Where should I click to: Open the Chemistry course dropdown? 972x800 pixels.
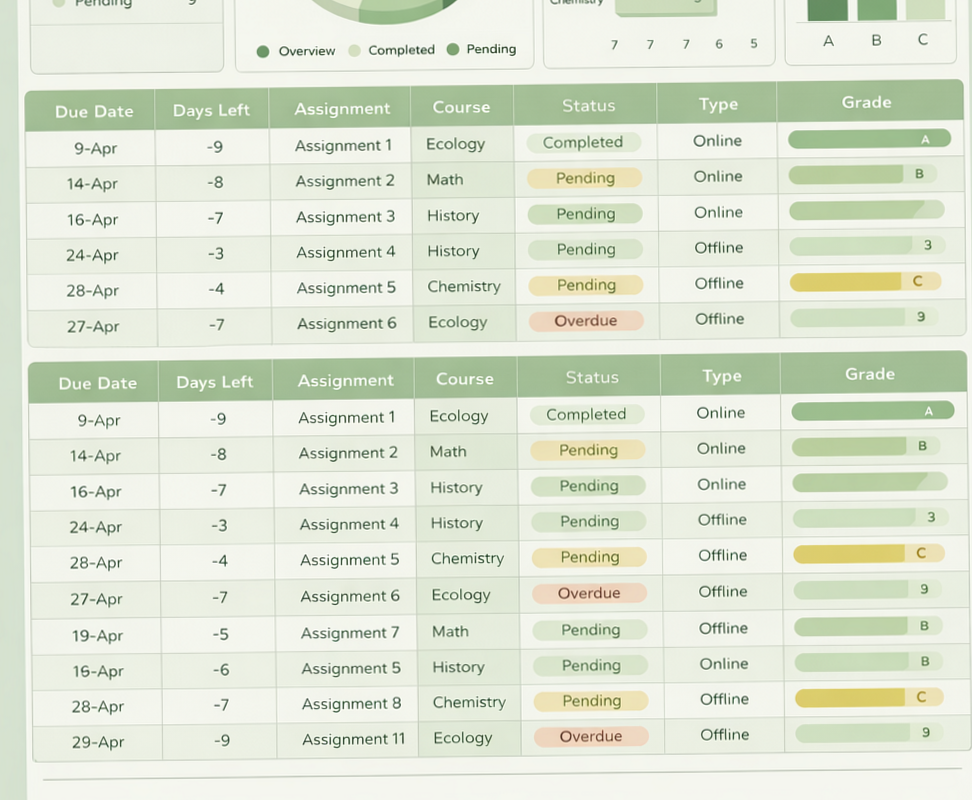[x=463, y=286]
